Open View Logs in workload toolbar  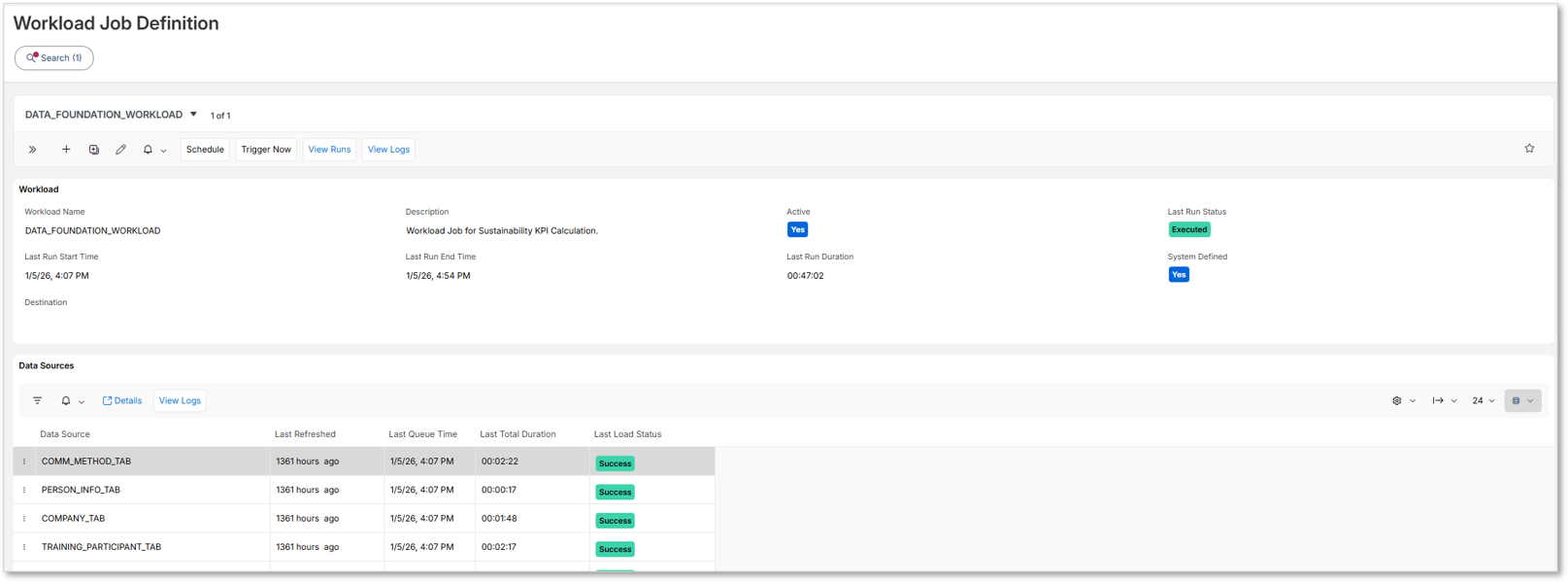tap(388, 150)
